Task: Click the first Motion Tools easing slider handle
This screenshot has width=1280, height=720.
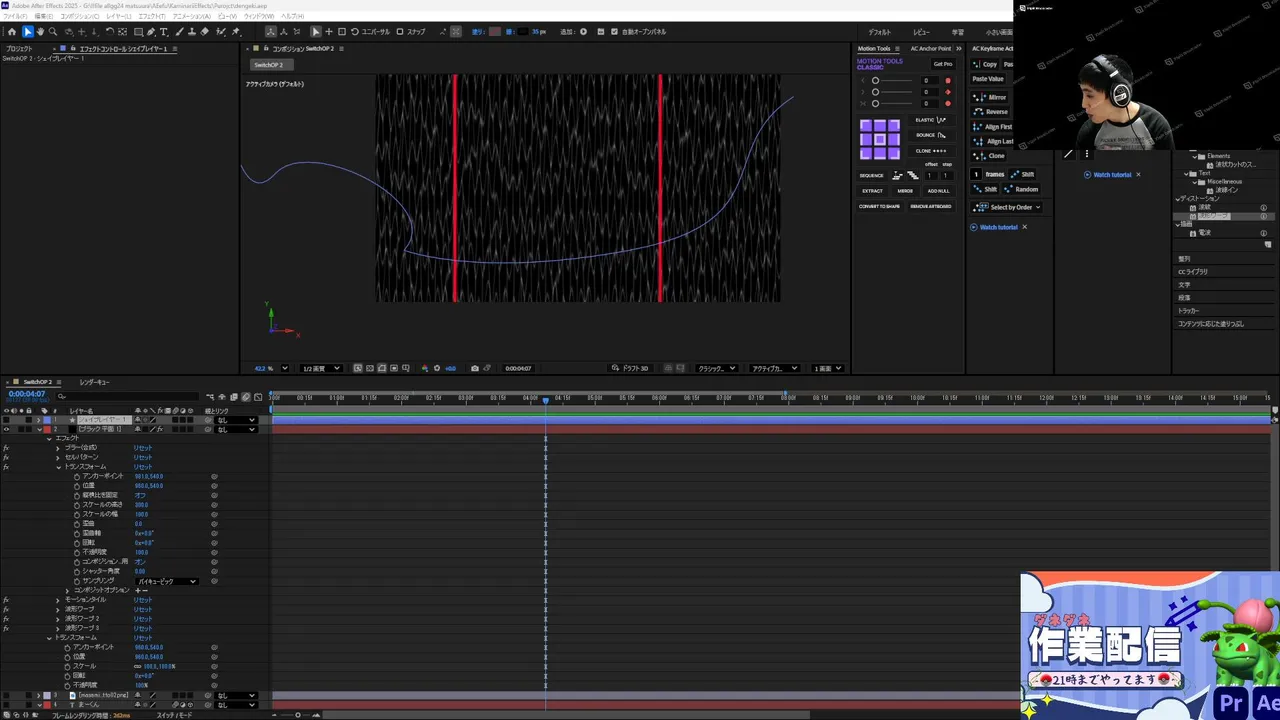Action: tap(875, 80)
